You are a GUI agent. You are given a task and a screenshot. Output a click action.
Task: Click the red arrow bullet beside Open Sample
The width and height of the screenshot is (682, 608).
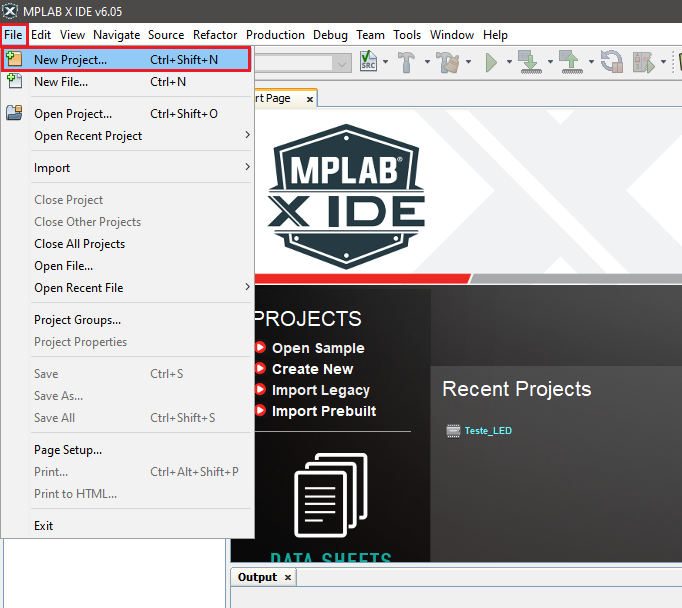tap(260, 347)
